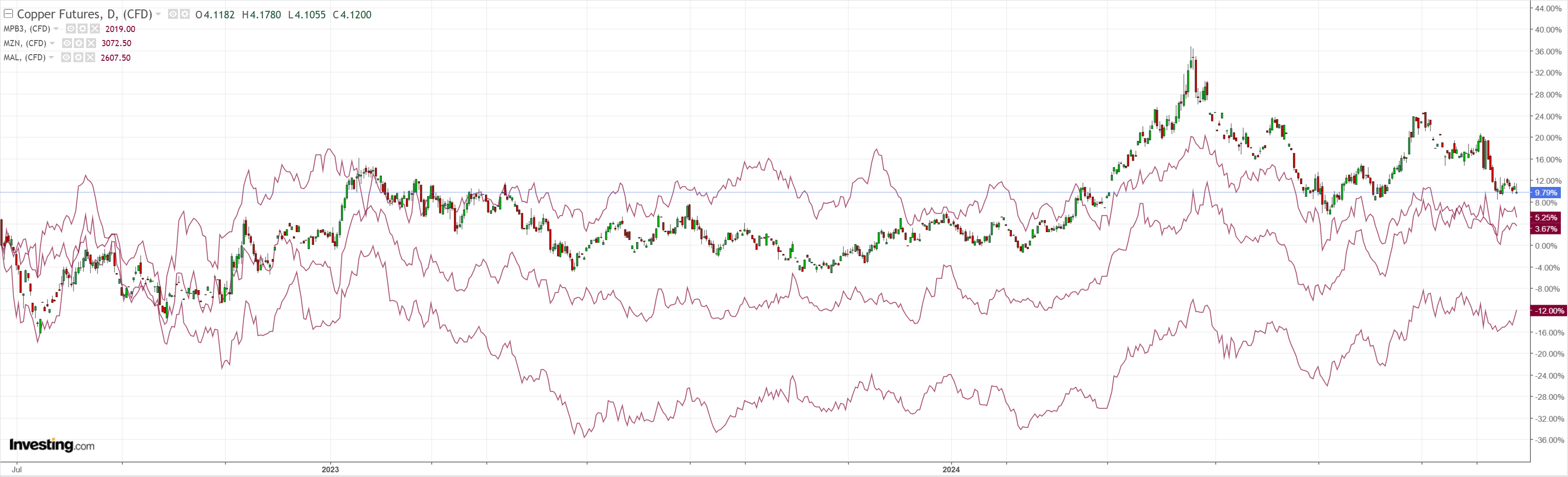Hide the MZN comparison line
Viewport: 1568px width, 477px height.
pyautogui.click(x=67, y=43)
